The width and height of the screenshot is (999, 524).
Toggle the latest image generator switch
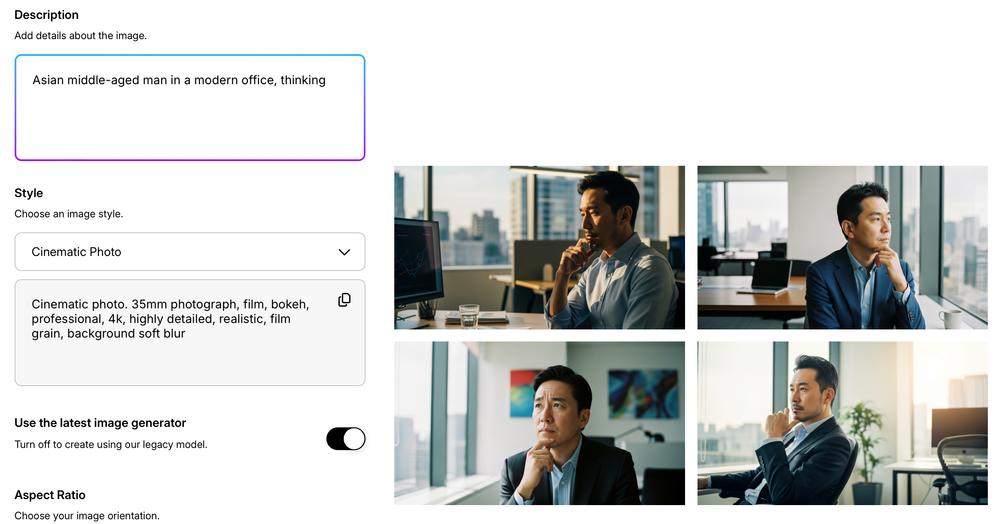(346, 439)
